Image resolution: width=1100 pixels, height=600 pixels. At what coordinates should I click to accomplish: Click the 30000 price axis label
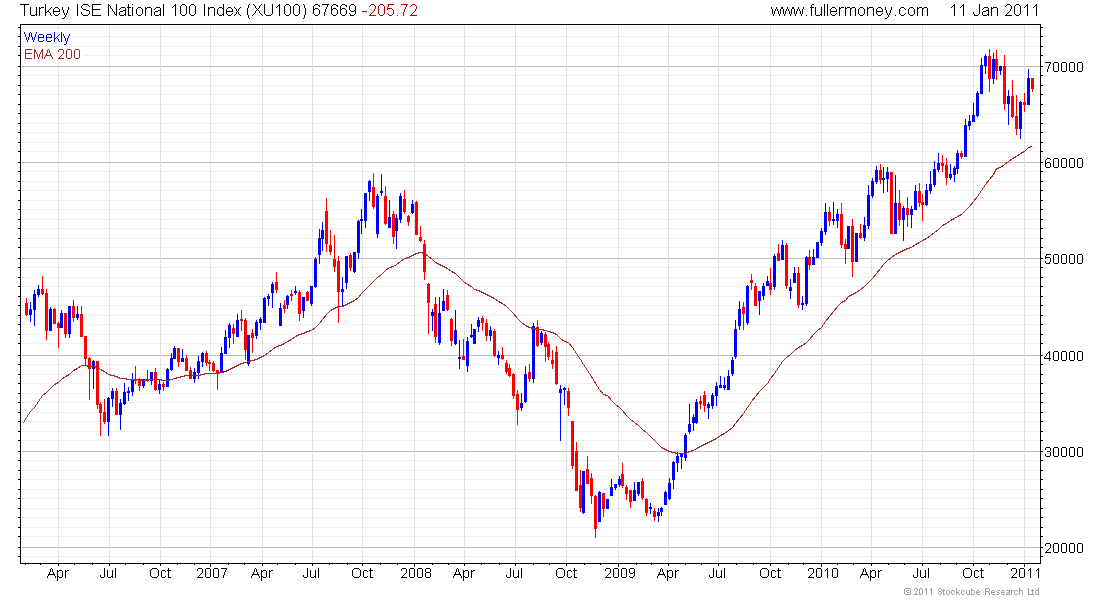coord(1064,452)
